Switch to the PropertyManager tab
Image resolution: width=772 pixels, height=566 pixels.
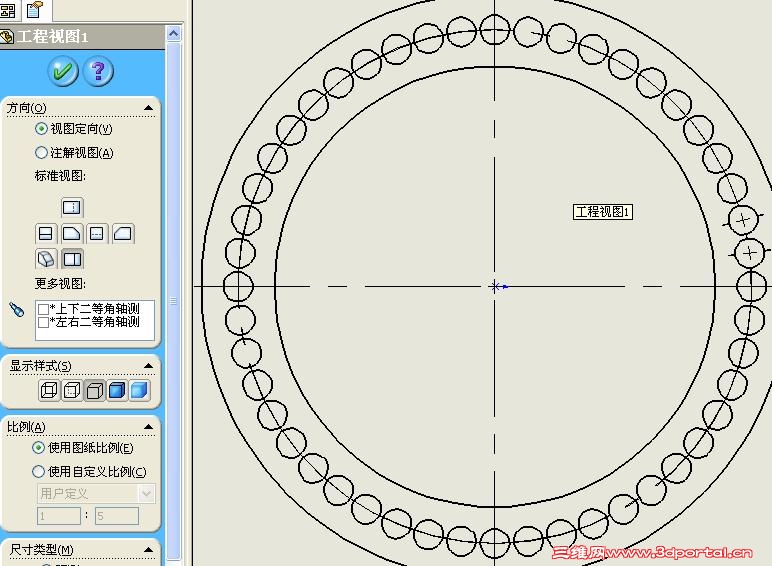(x=35, y=9)
